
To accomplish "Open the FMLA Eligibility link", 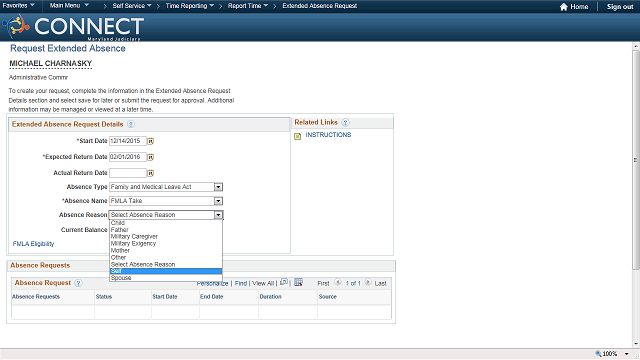I will 33,244.
